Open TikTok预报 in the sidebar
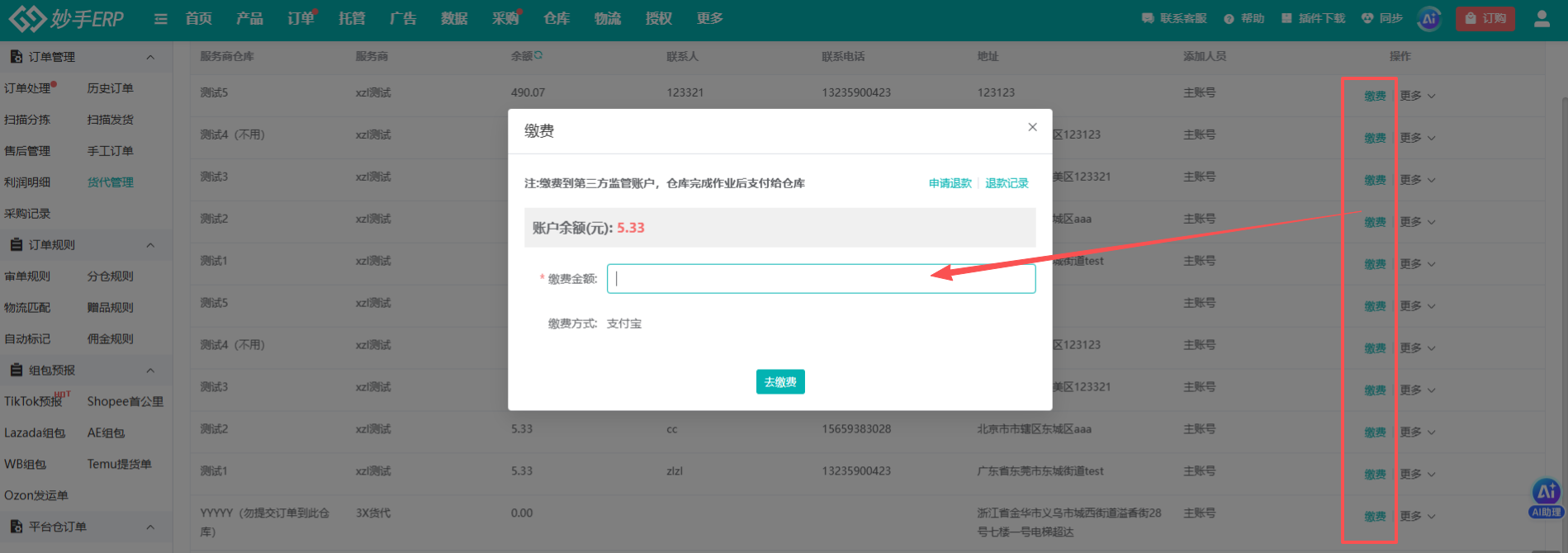Screen dimensions: 1568x553 click(x=33, y=401)
